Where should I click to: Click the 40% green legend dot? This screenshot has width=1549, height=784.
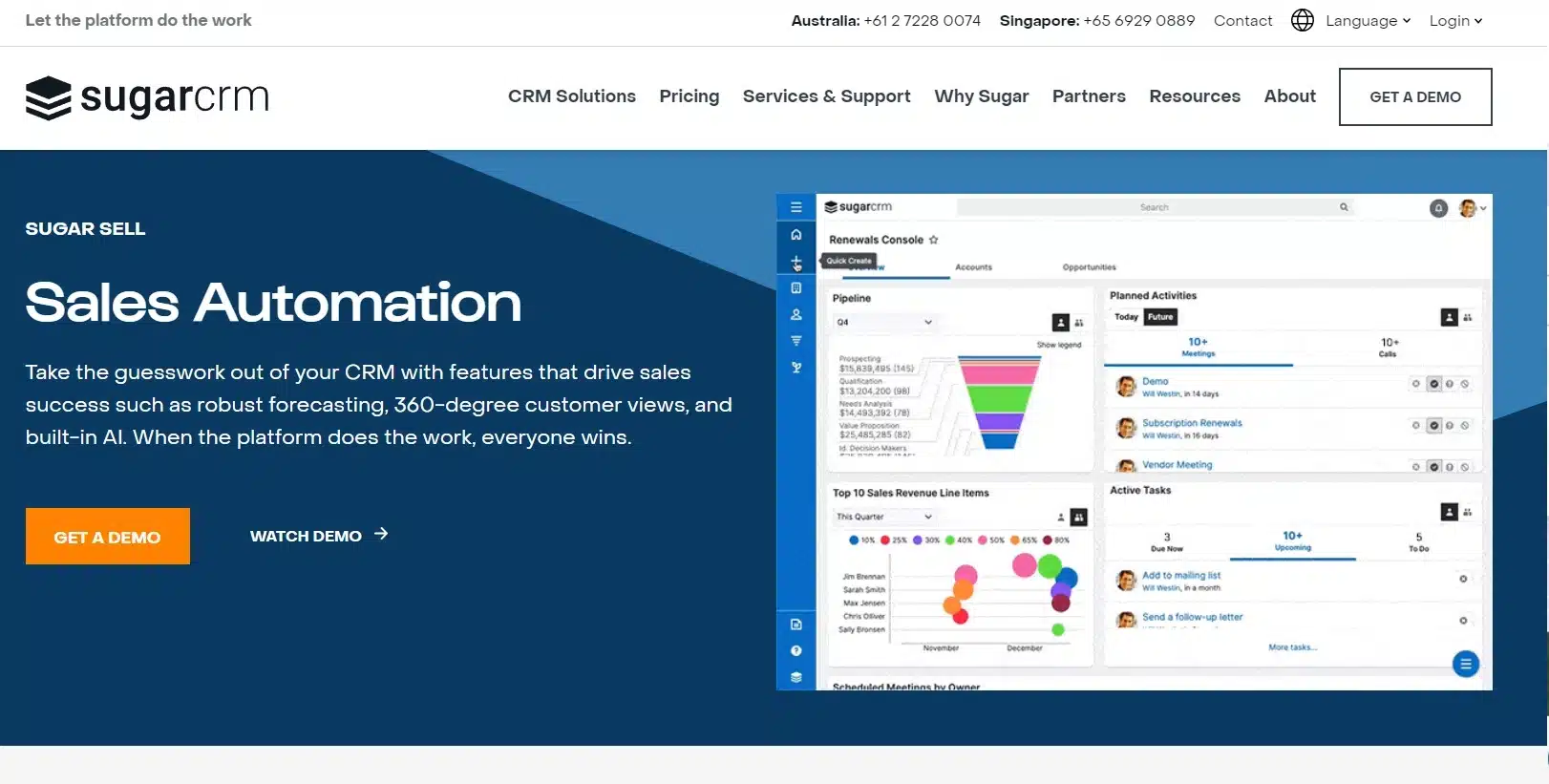point(950,540)
